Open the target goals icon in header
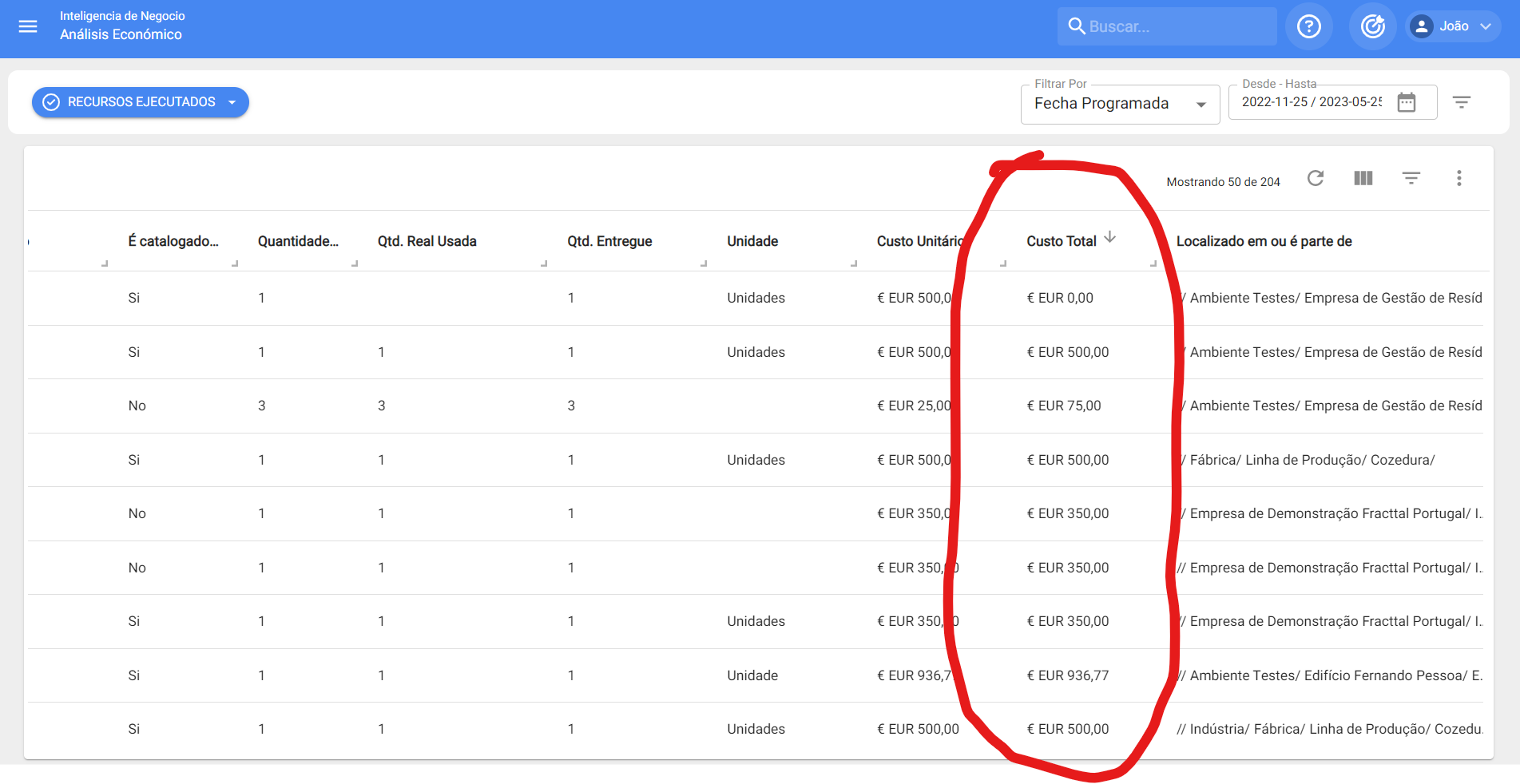 point(1372,26)
